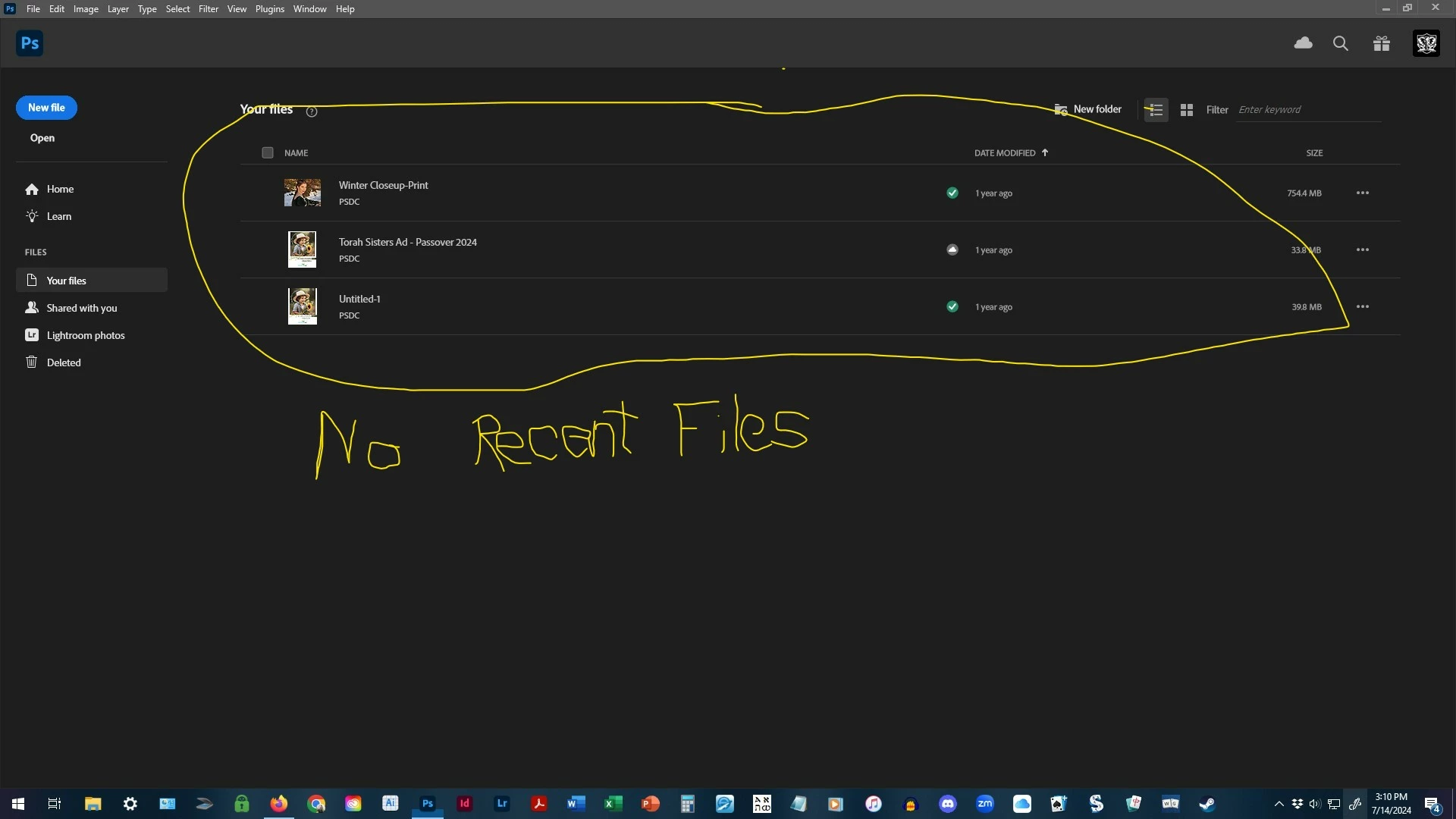Click the New file button

coord(46,108)
